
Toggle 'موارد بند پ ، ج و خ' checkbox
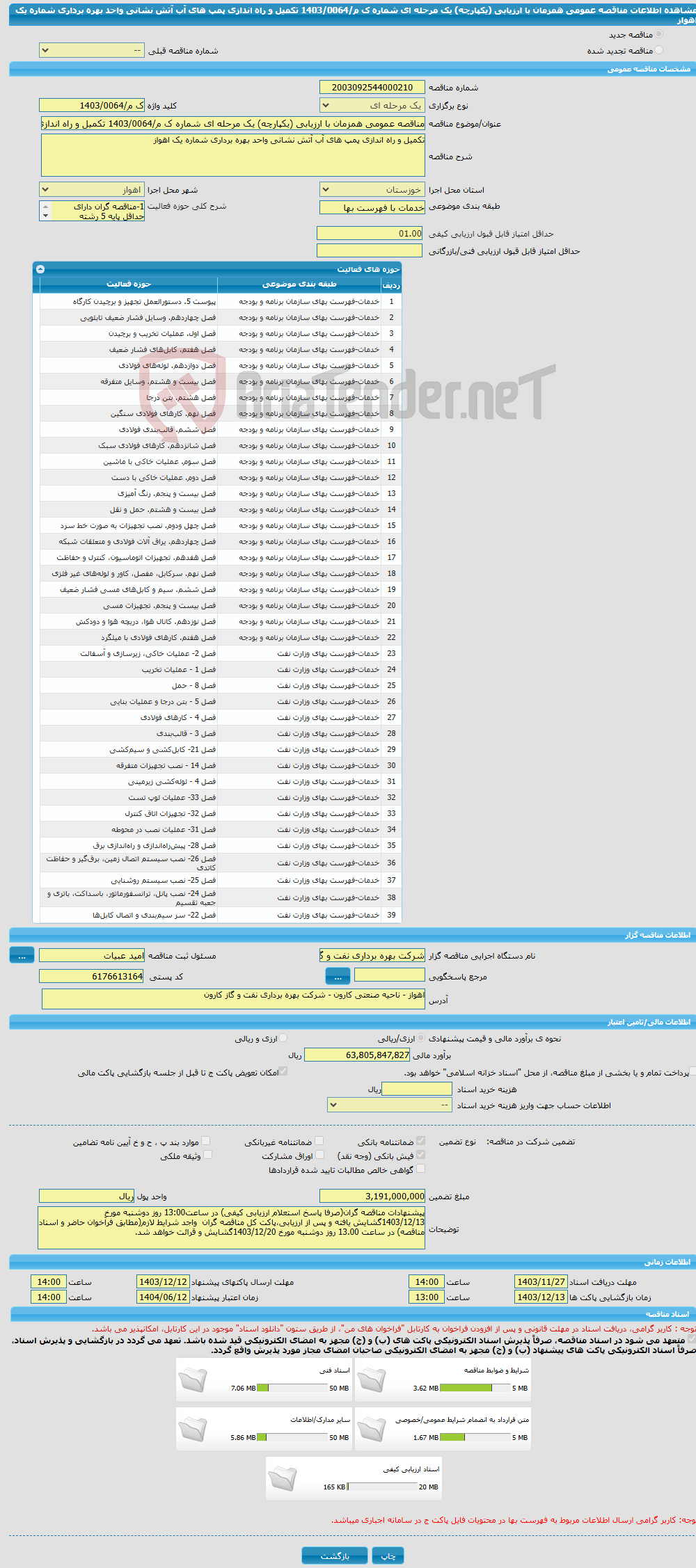point(205,1141)
